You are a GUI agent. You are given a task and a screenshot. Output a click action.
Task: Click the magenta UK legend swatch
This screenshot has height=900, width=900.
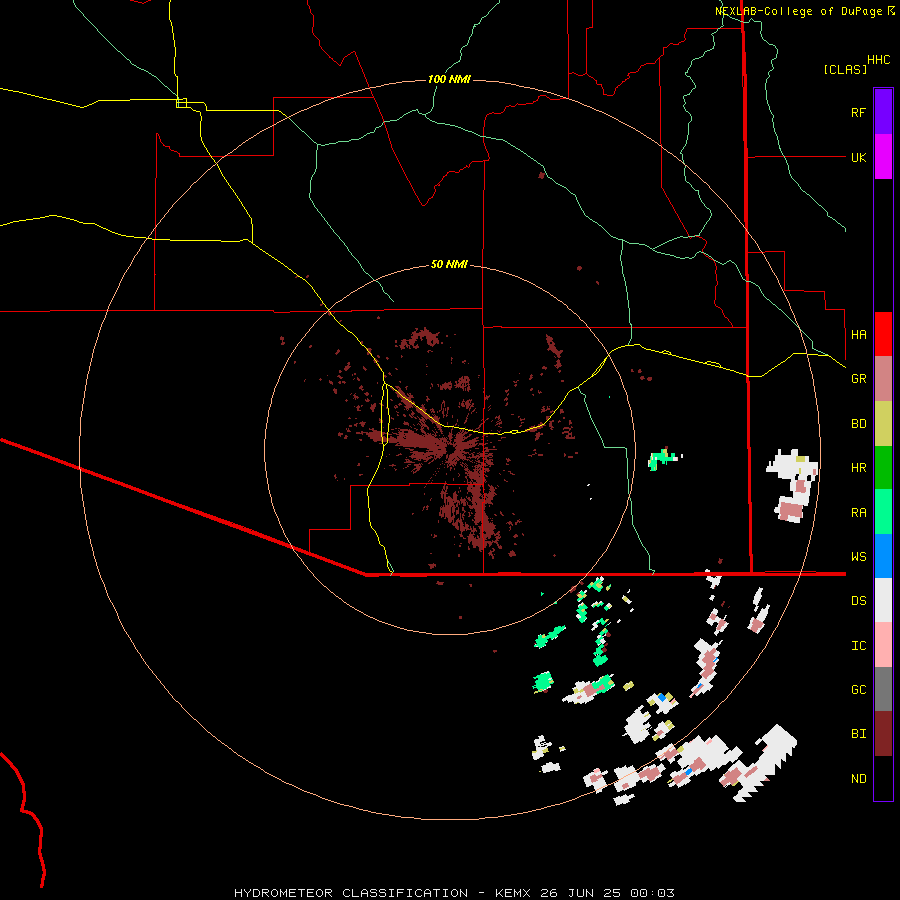[883, 157]
